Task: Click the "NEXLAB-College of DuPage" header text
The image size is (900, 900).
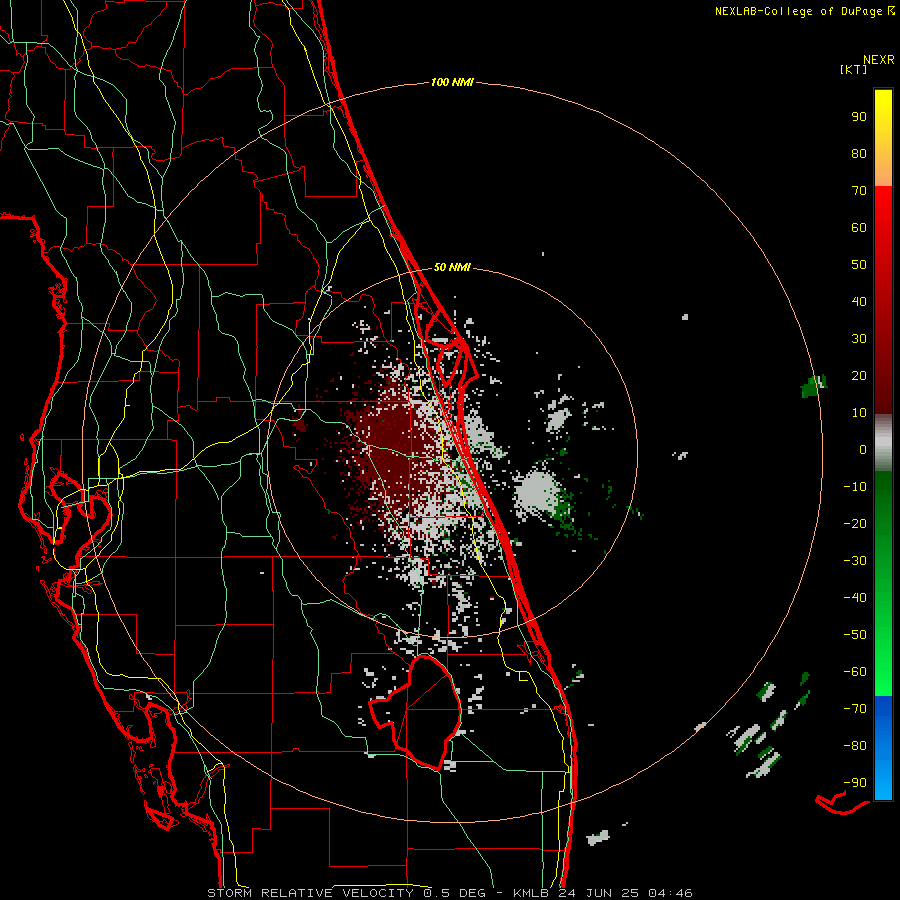Action: click(x=798, y=11)
